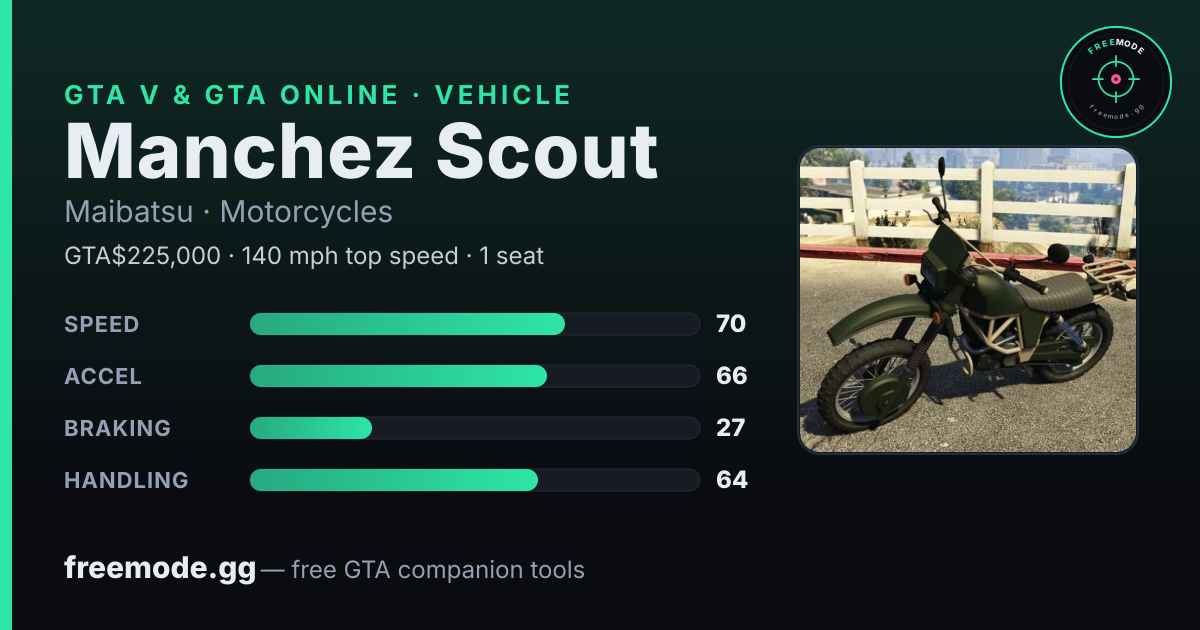This screenshot has height=630, width=1200.
Task: Click the HANDLING stat bar
Action: (x=474, y=480)
